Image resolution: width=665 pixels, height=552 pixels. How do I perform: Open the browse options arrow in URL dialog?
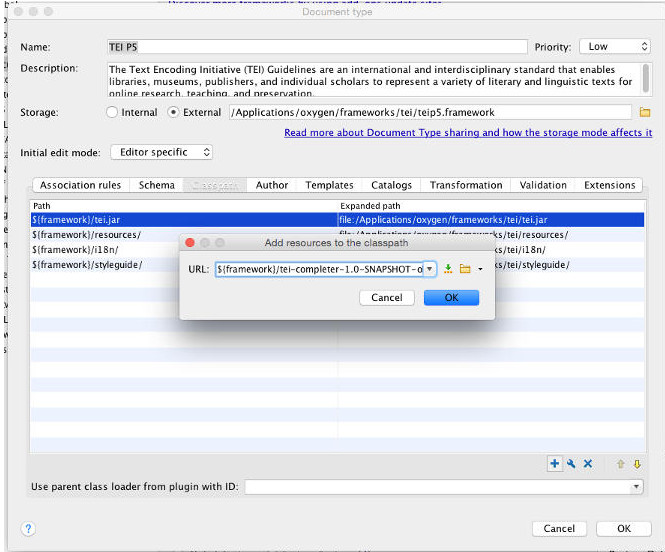pyautogui.click(x=480, y=269)
